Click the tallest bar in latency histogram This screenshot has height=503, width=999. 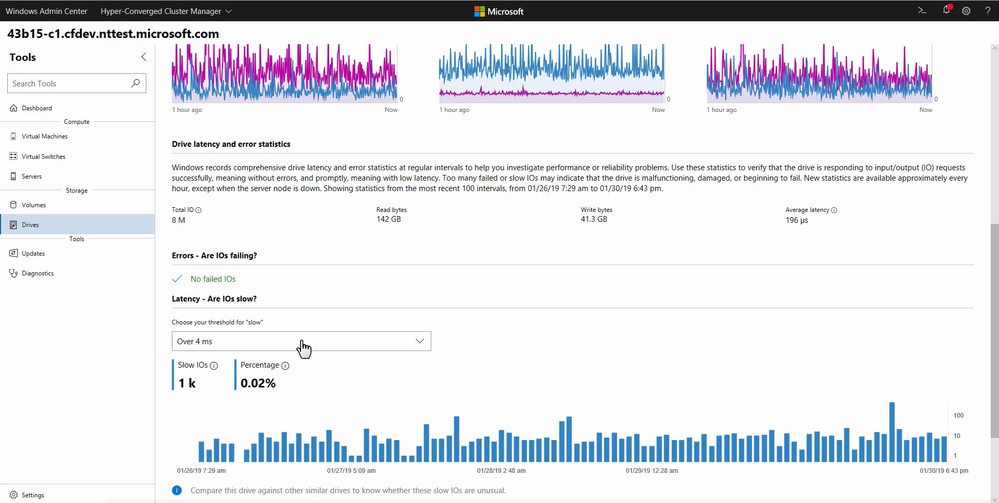pyautogui.click(x=892, y=432)
